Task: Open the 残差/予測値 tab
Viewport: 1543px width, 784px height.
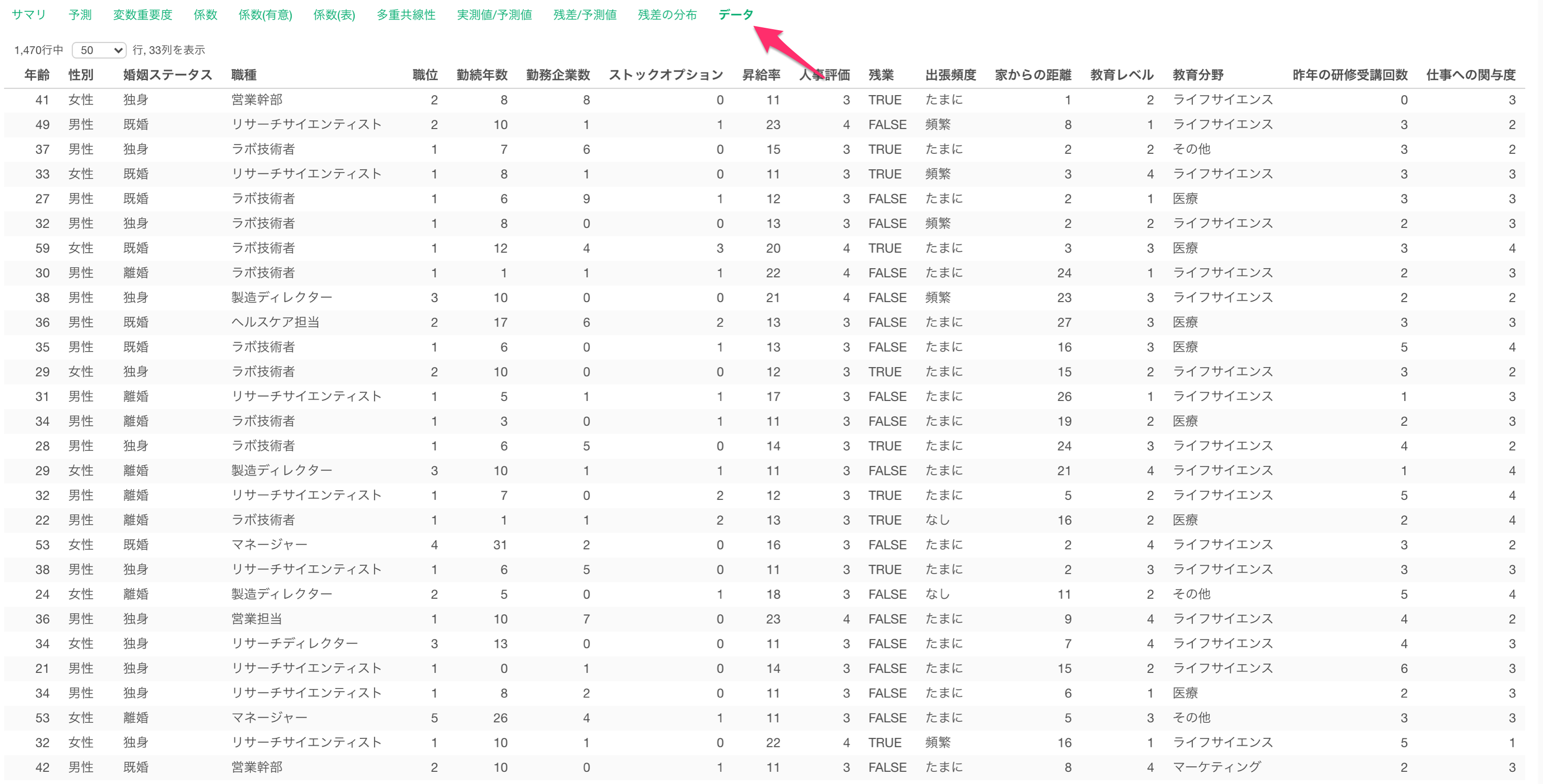Action: [x=585, y=15]
